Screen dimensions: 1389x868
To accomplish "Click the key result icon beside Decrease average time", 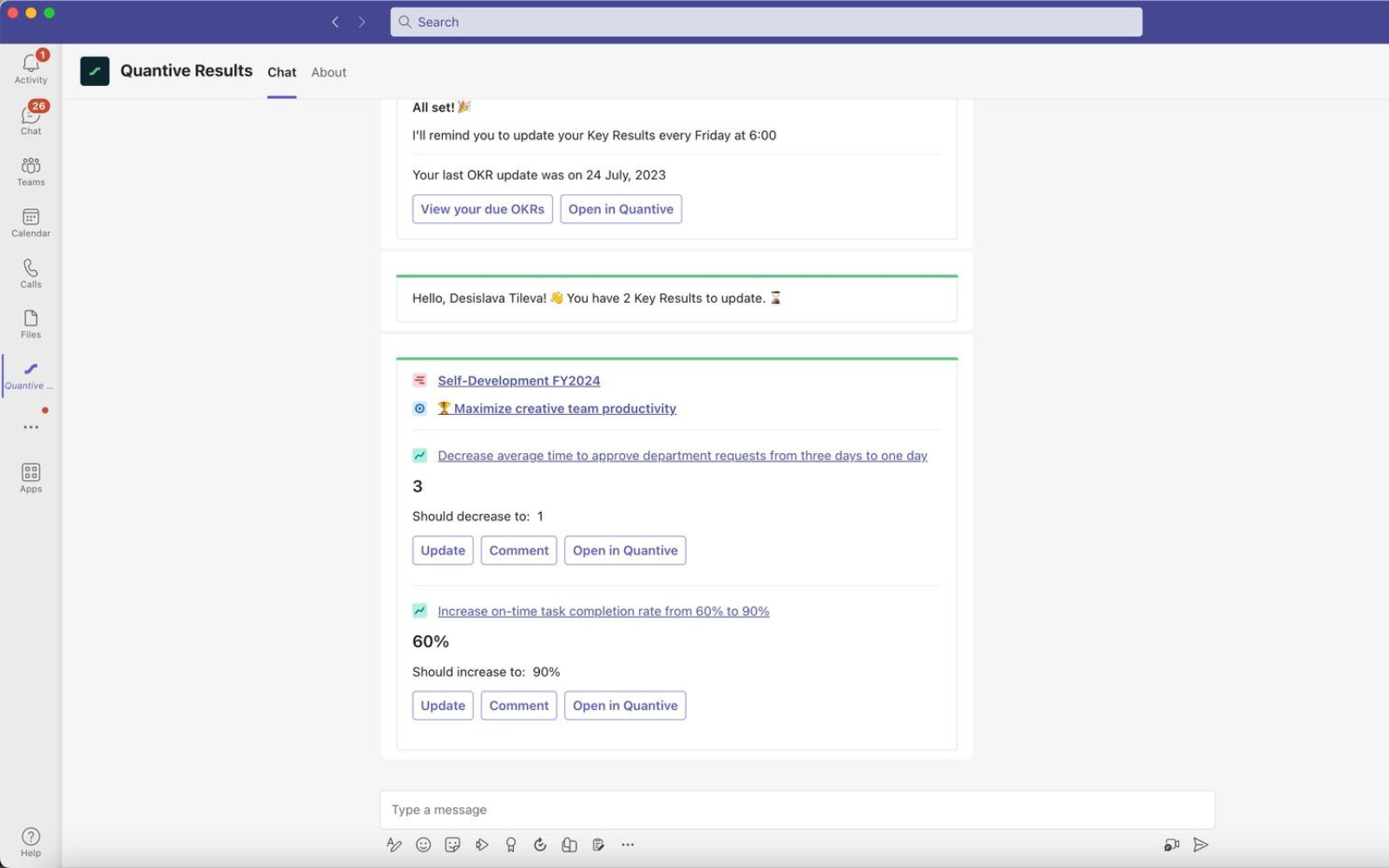I will (420, 455).
